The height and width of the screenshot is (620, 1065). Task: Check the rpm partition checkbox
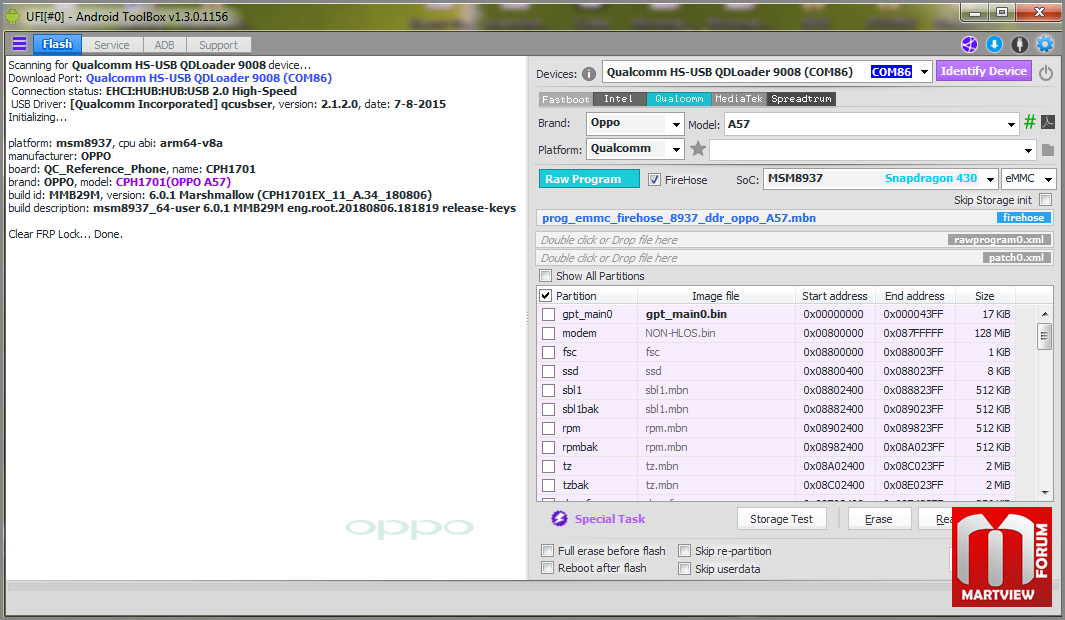point(549,428)
